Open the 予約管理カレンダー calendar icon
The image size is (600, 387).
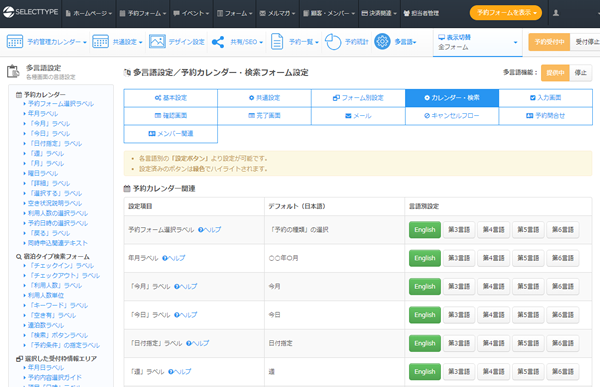[15, 42]
